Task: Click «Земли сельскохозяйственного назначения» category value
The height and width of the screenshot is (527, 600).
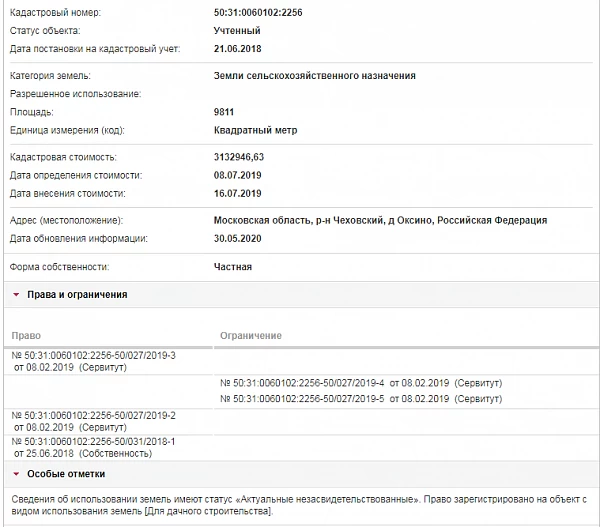Action: (x=314, y=75)
